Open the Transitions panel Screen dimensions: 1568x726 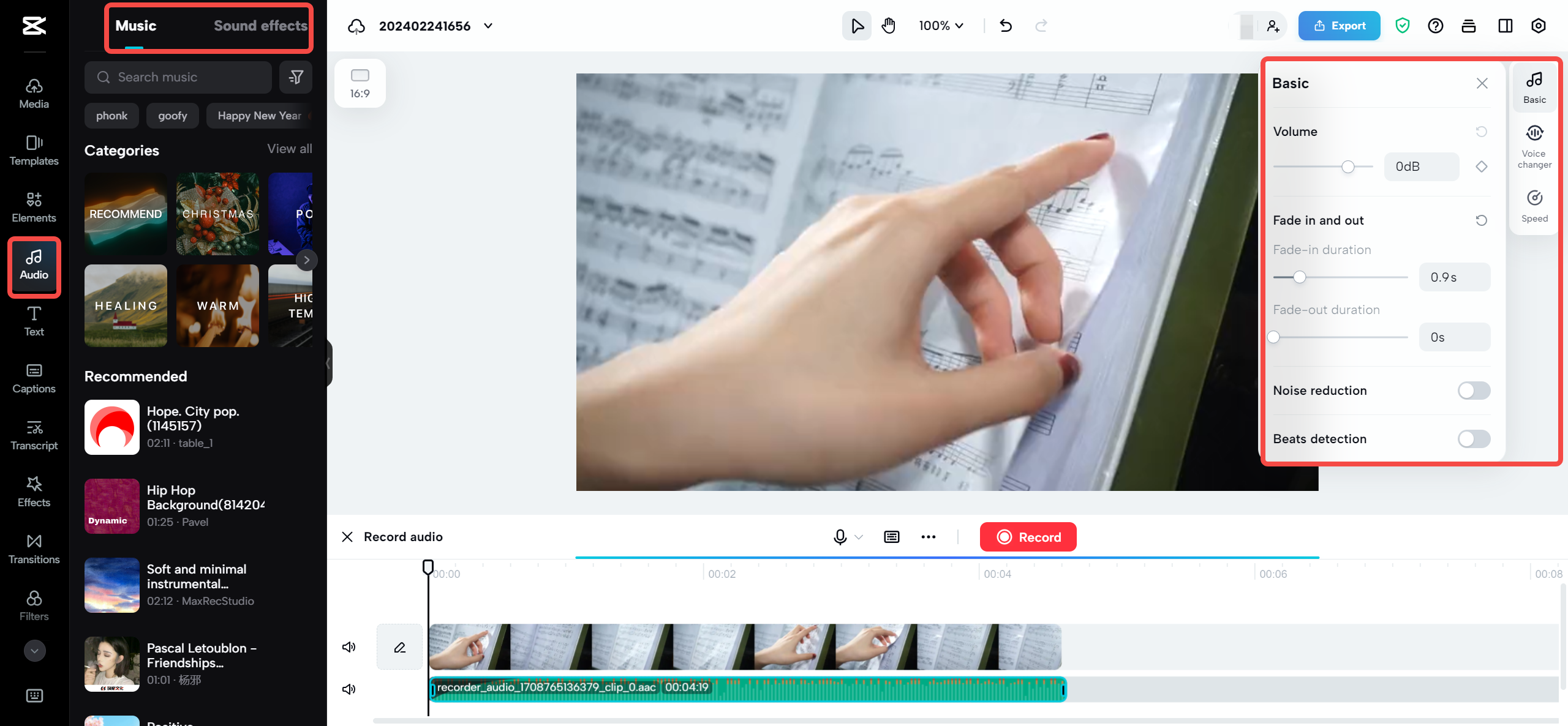(34, 548)
